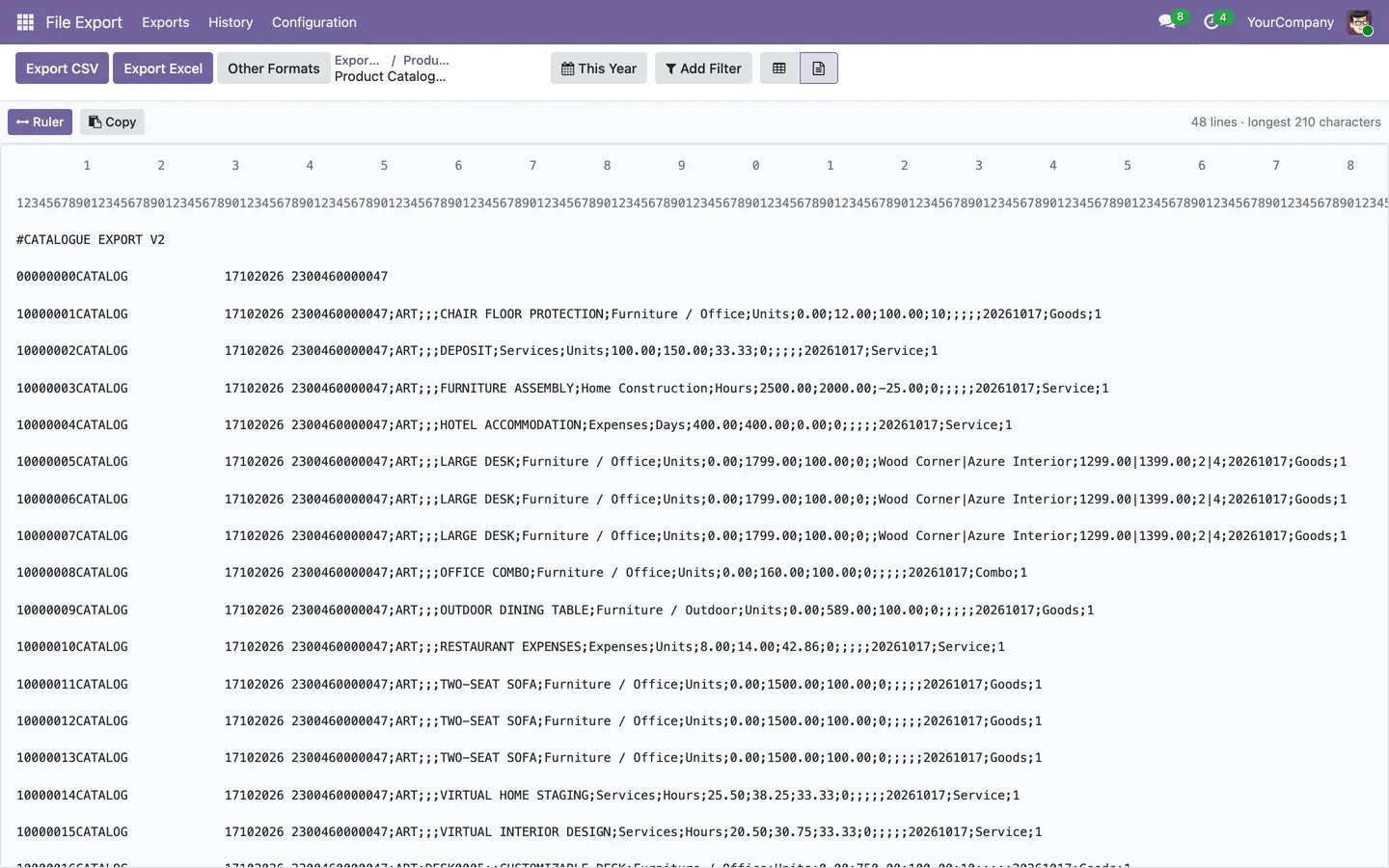
Task: Open the YourCompany switcher
Action: (x=1291, y=22)
